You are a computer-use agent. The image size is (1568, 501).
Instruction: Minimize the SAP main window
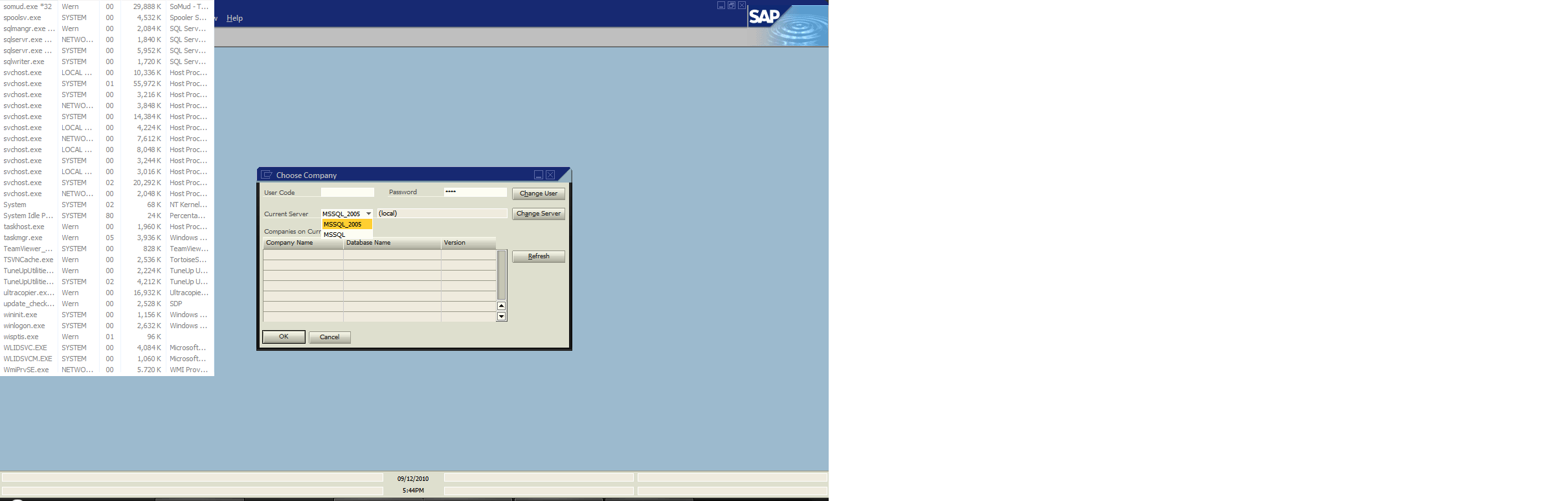coord(721,5)
